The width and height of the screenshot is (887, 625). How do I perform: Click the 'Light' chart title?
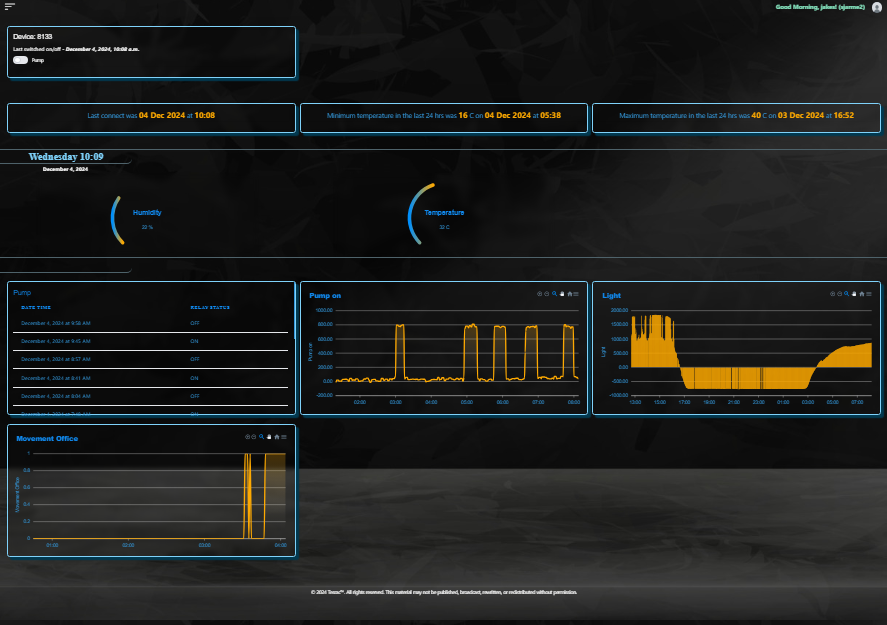click(x=611, y=296)
